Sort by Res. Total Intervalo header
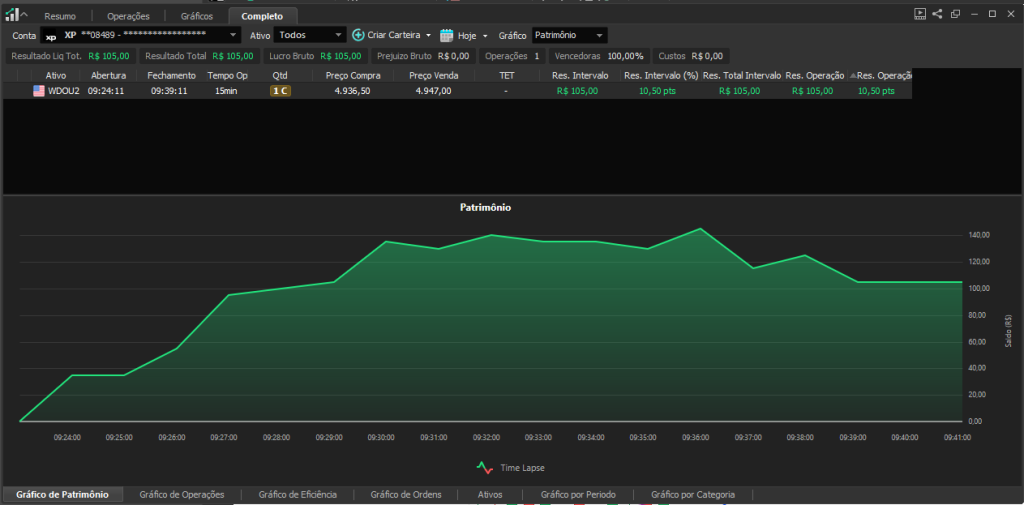Screen dimensions: 1024x505 point(742,75)
